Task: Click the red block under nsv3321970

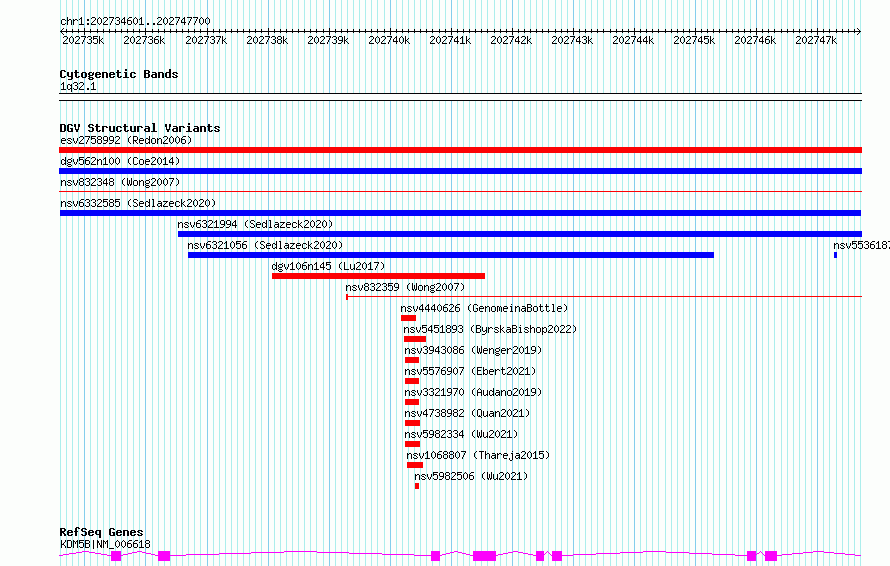Action: pyautogui.click(x=412, y=402)
